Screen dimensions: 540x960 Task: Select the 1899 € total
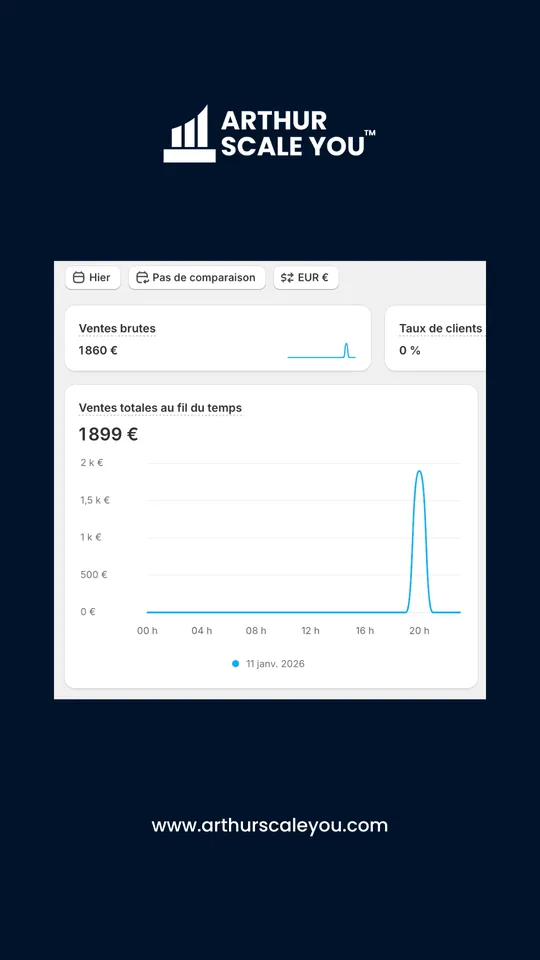pyautogui.click(x=108, y=434)
